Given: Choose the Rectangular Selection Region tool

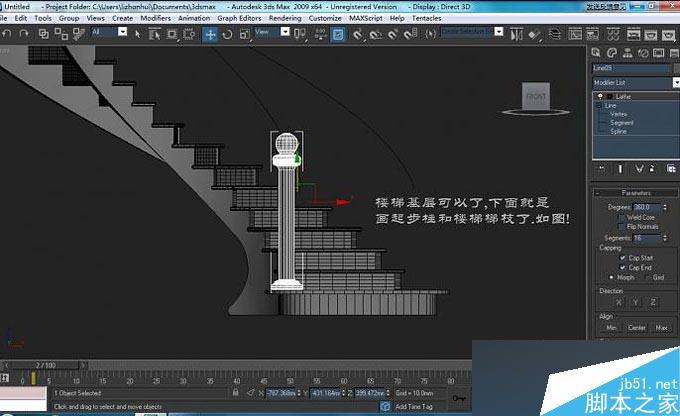Looking at the screenshot, I should coord(172,34).
